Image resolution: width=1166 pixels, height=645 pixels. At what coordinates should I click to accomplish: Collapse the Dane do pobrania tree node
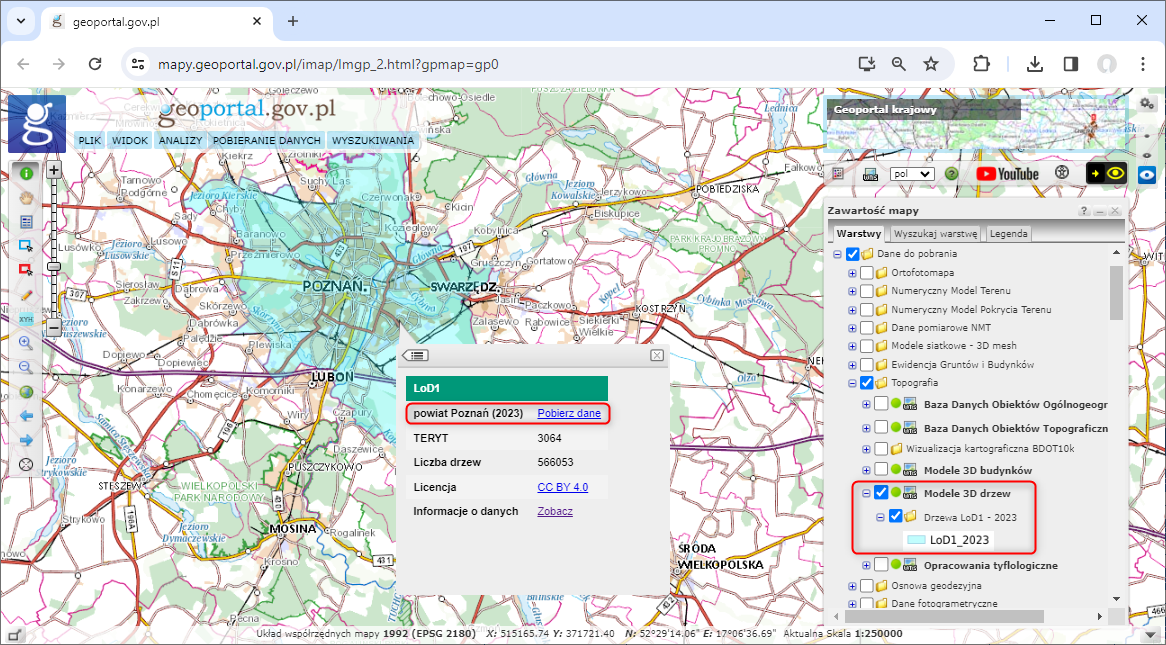click(838, 253)
